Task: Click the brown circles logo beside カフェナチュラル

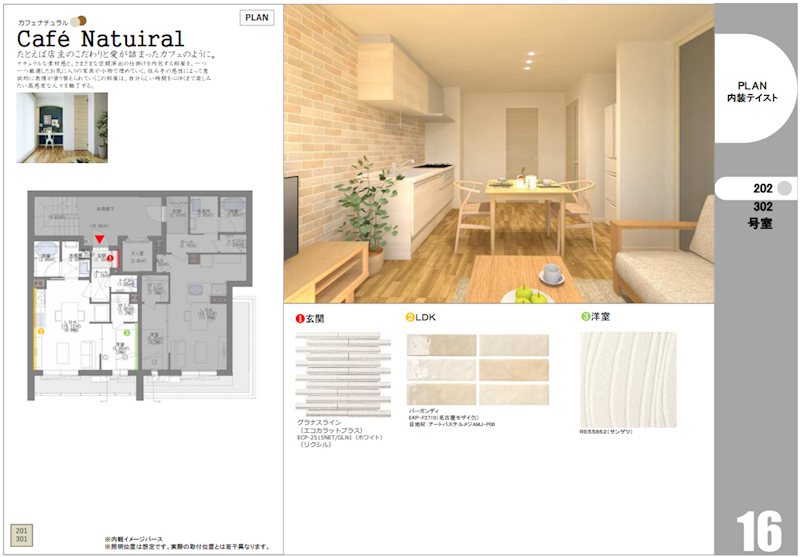Action: coord(81,20)
